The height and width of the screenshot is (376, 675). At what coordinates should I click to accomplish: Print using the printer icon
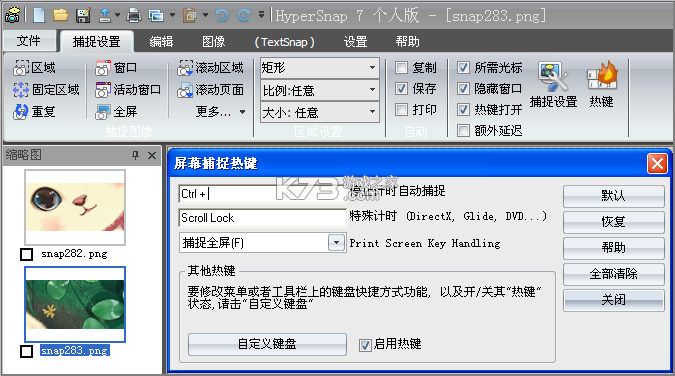tap(134, 16)
